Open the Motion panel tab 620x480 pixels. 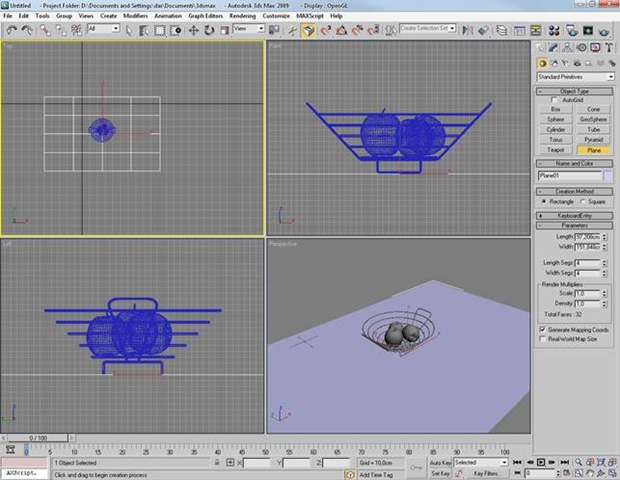[580, 47]
